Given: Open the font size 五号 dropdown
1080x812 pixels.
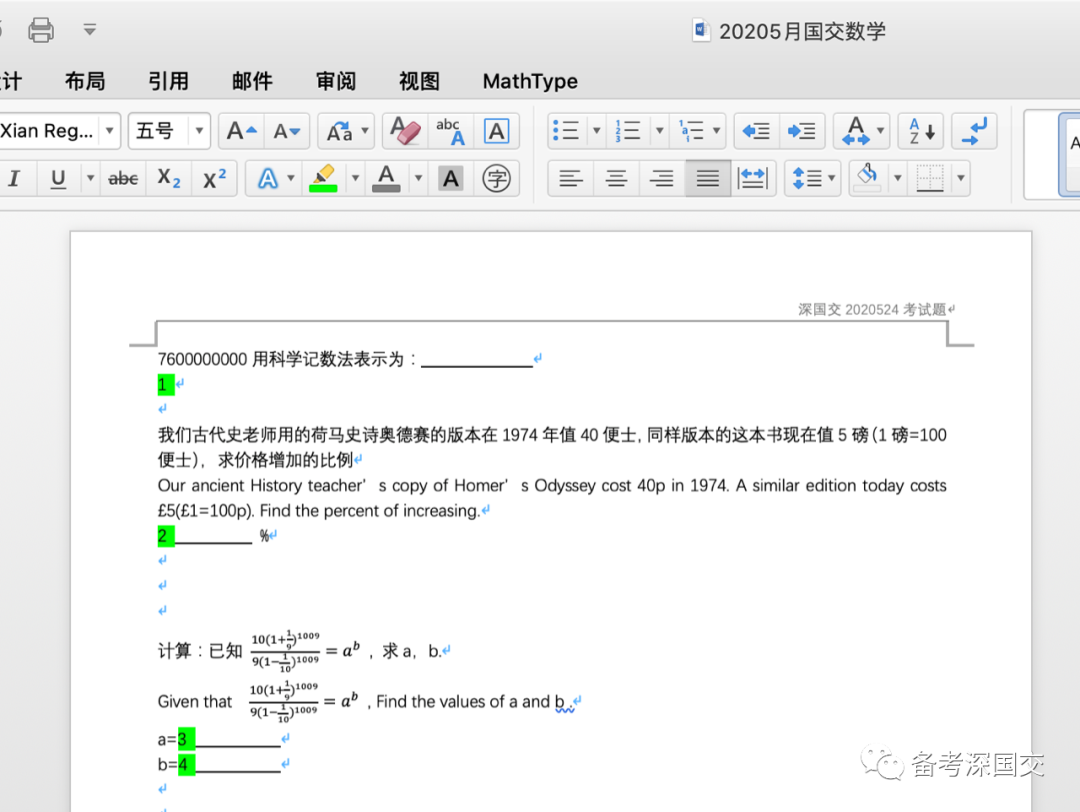Looking at the screenshot, I should tap(200, 131).
